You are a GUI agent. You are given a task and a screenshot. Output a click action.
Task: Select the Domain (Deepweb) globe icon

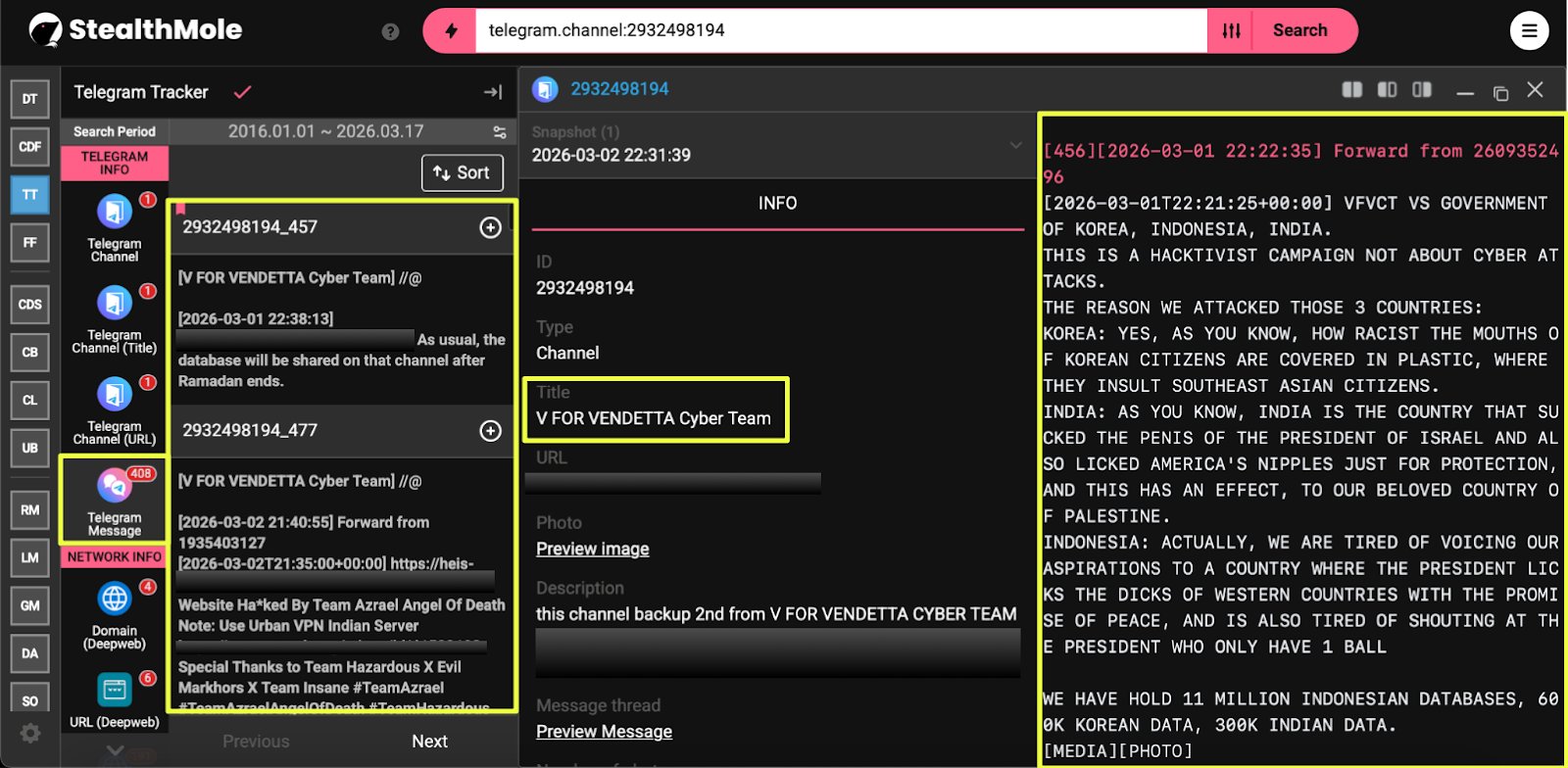click(115, 599)
